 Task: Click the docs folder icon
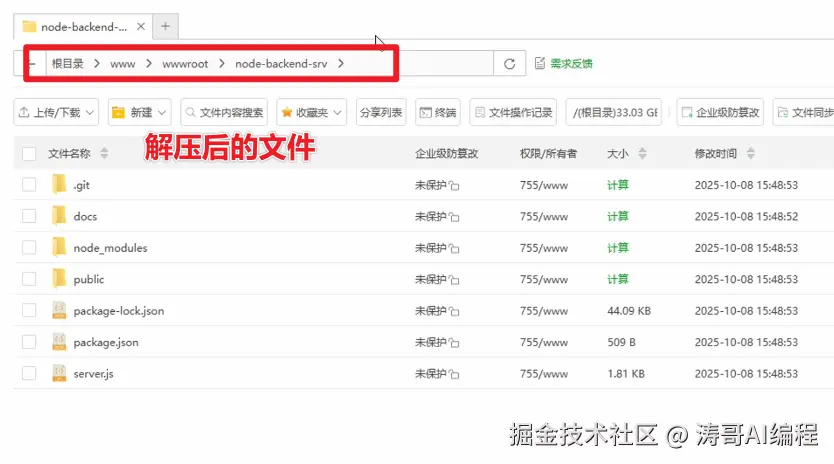click(59, 216)
